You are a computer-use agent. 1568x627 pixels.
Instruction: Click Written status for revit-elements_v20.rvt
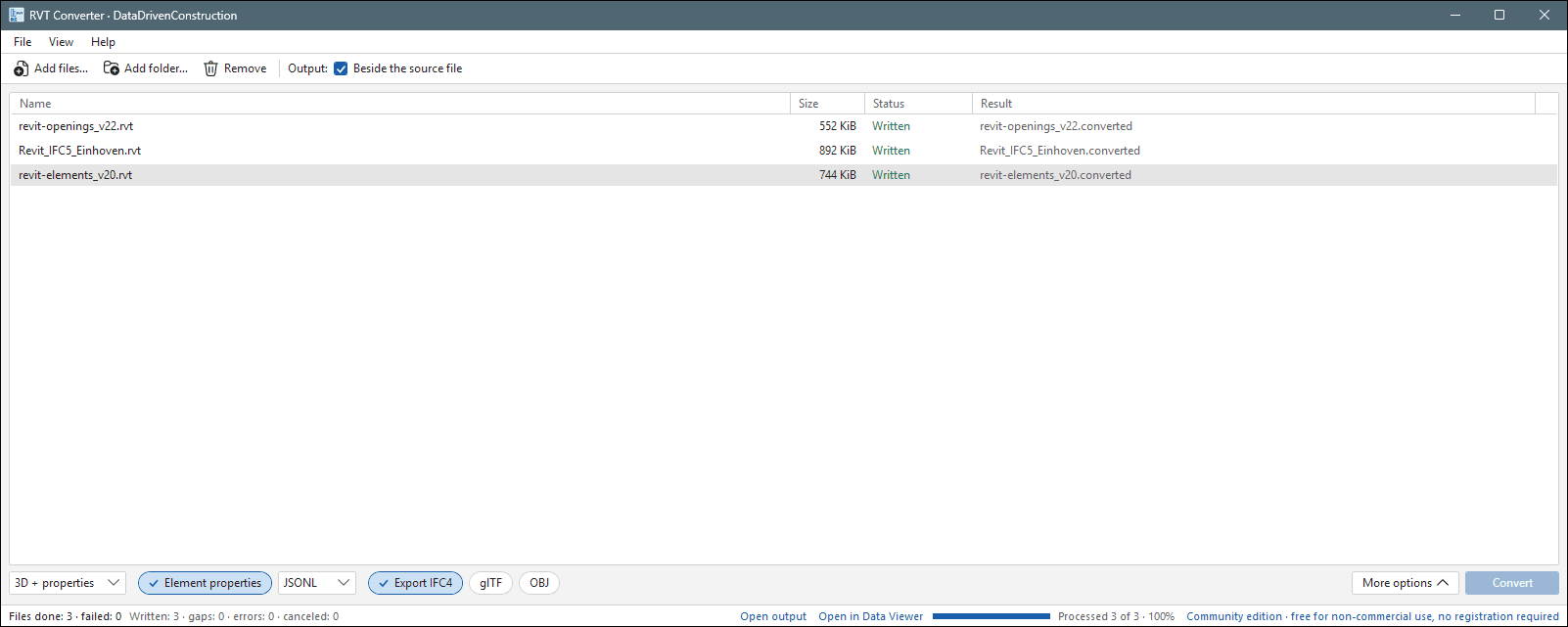[891, 175]
